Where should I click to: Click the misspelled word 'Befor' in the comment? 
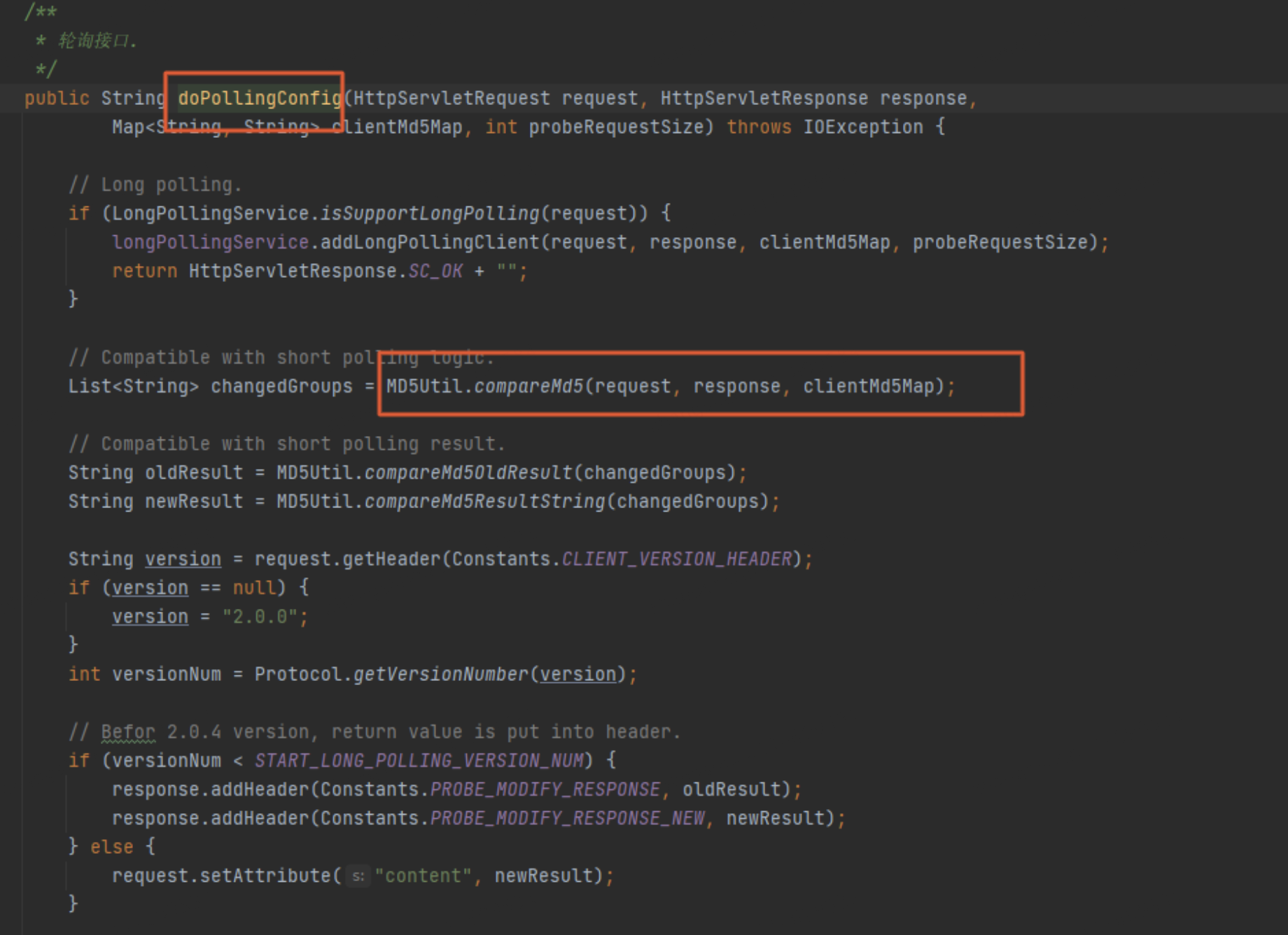click(128, 732)
